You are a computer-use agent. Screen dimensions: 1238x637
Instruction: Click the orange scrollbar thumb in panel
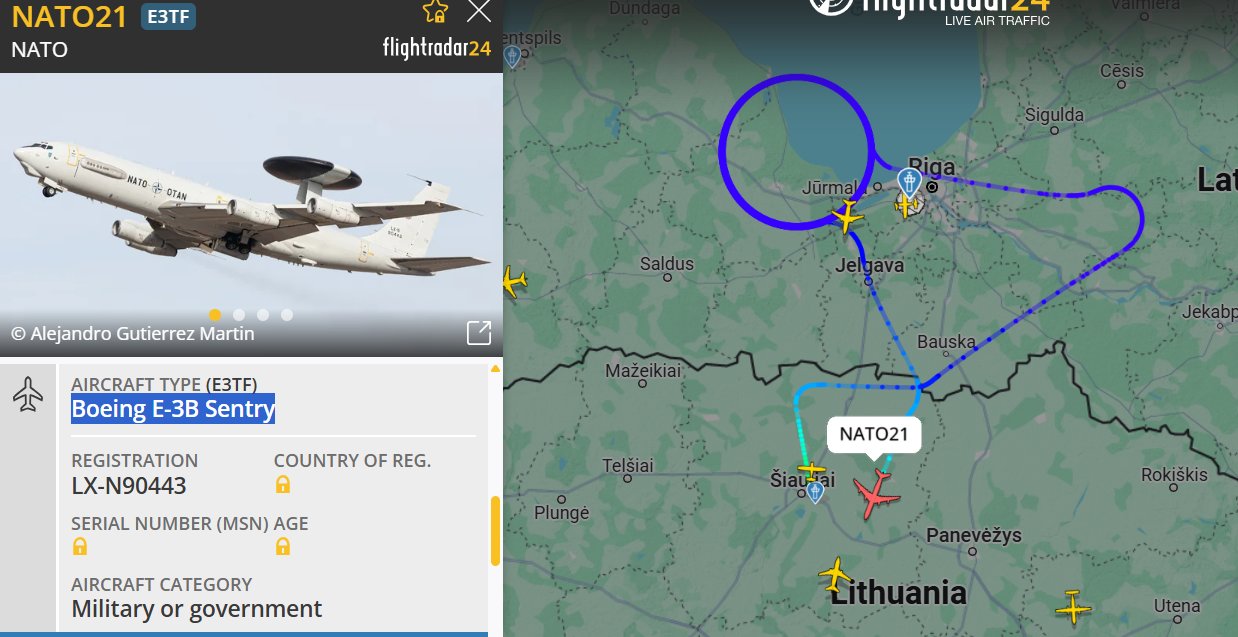494,532
